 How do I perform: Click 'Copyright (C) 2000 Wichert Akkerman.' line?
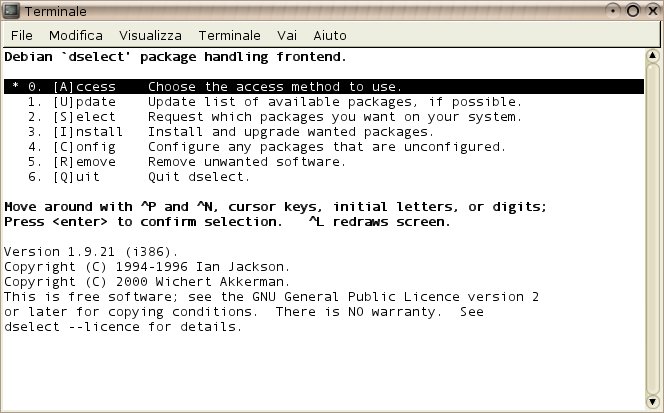147,282
